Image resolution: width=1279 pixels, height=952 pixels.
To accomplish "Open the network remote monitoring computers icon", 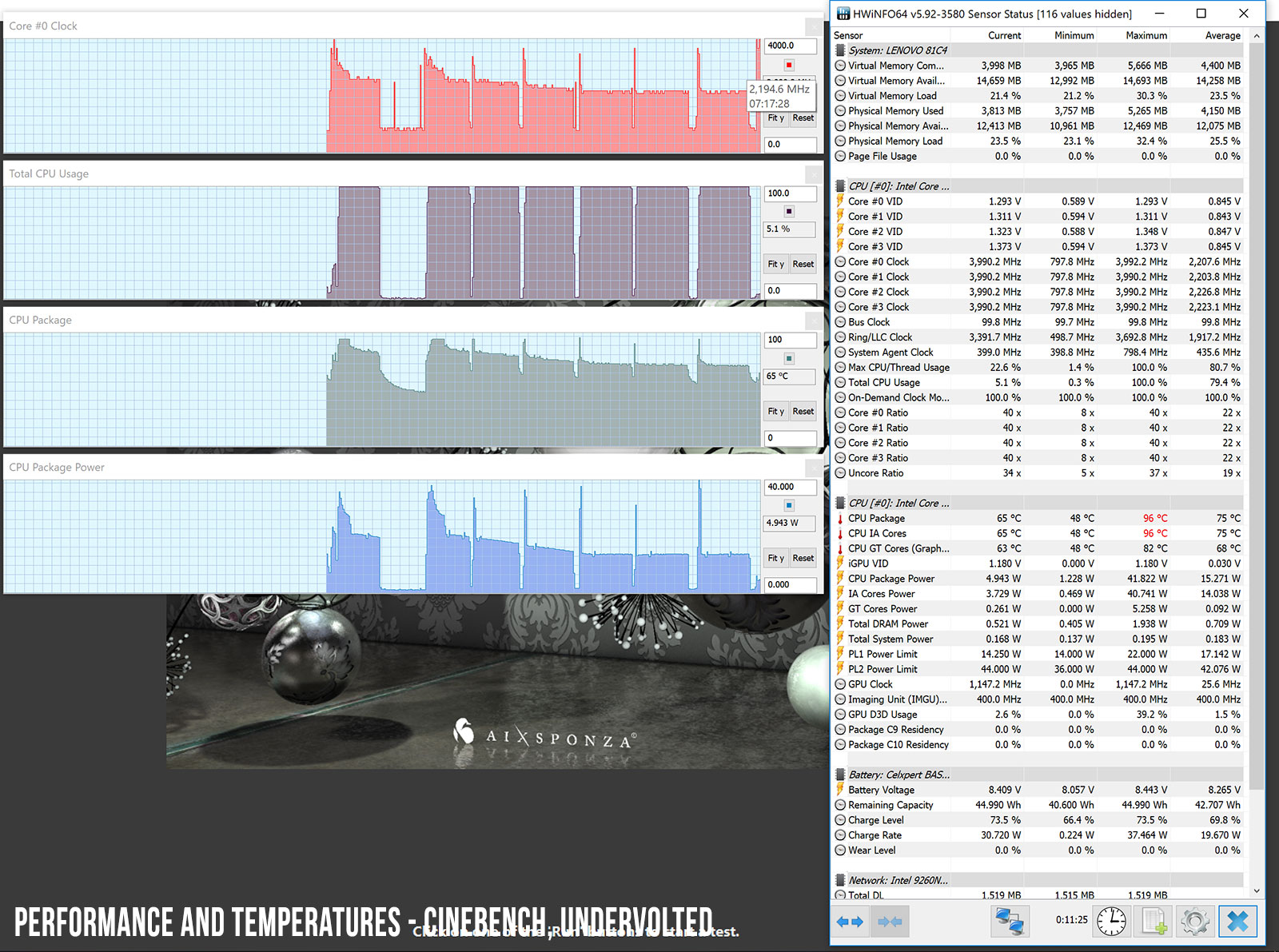I will (x=1009, y=922).
